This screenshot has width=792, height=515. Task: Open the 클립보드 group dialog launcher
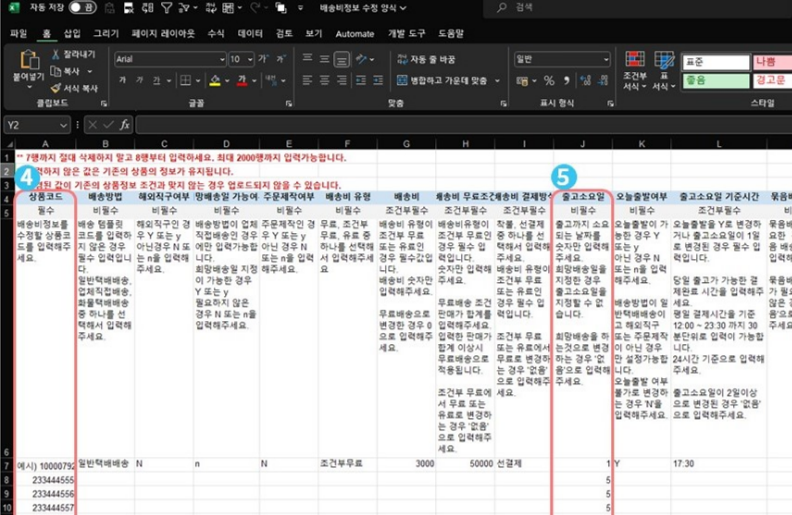104,104
